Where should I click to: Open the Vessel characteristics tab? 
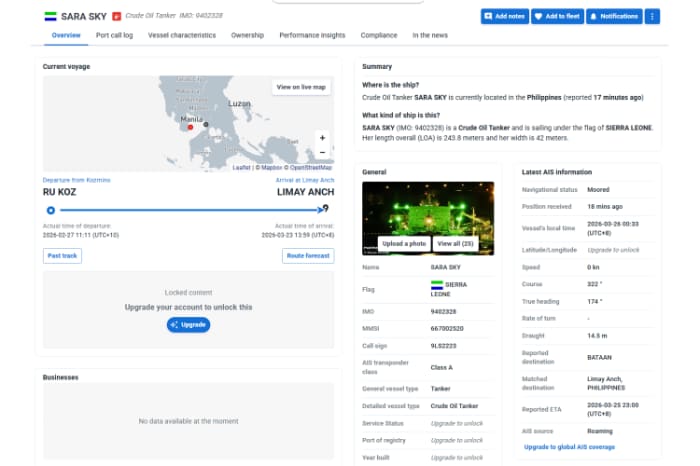184,35
